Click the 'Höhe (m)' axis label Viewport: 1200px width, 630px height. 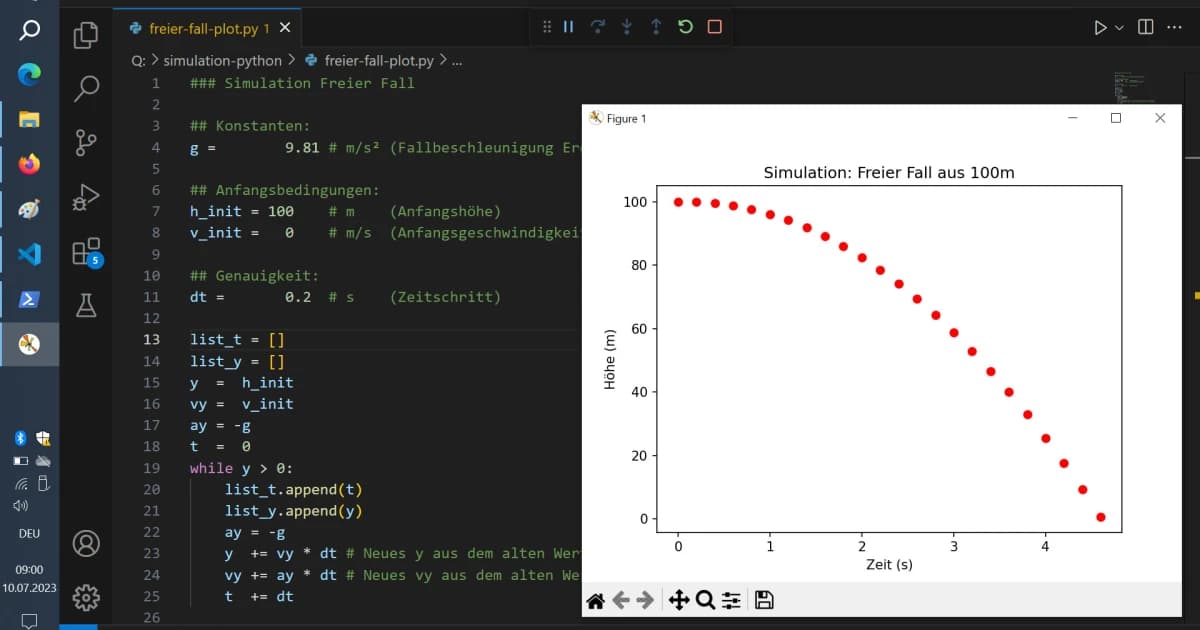click(x=611, y=360)
